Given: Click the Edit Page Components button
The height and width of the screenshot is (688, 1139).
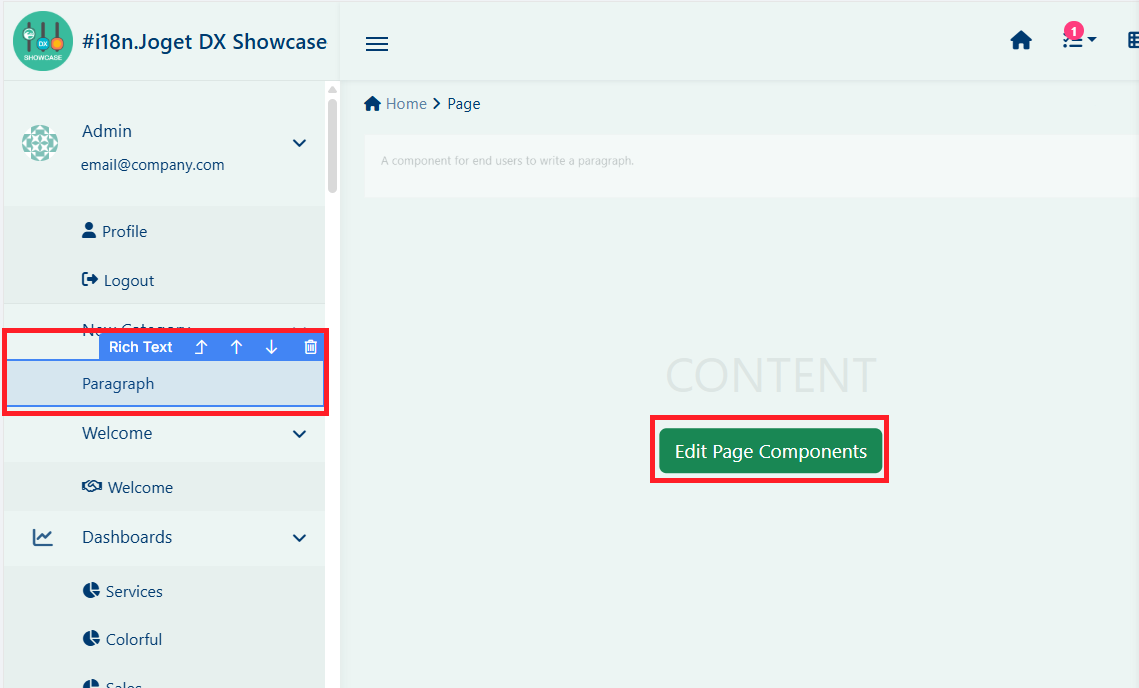Looking at the screenshot, I should pos(770,451).
